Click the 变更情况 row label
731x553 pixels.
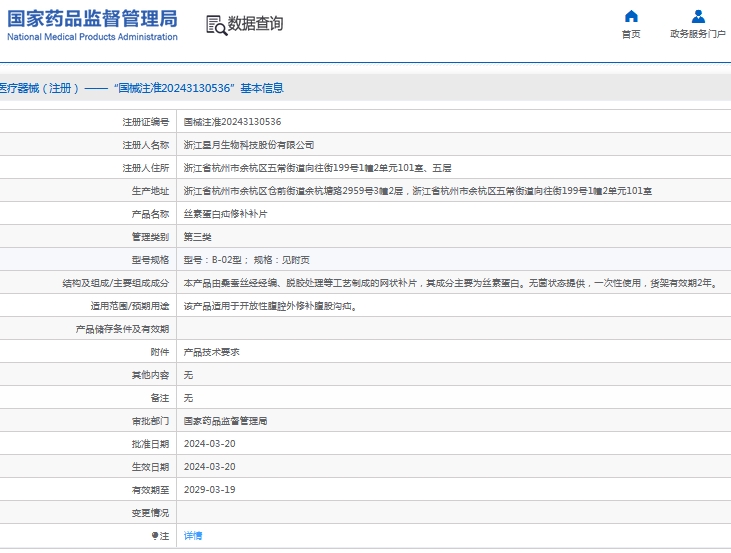(150, 513)
